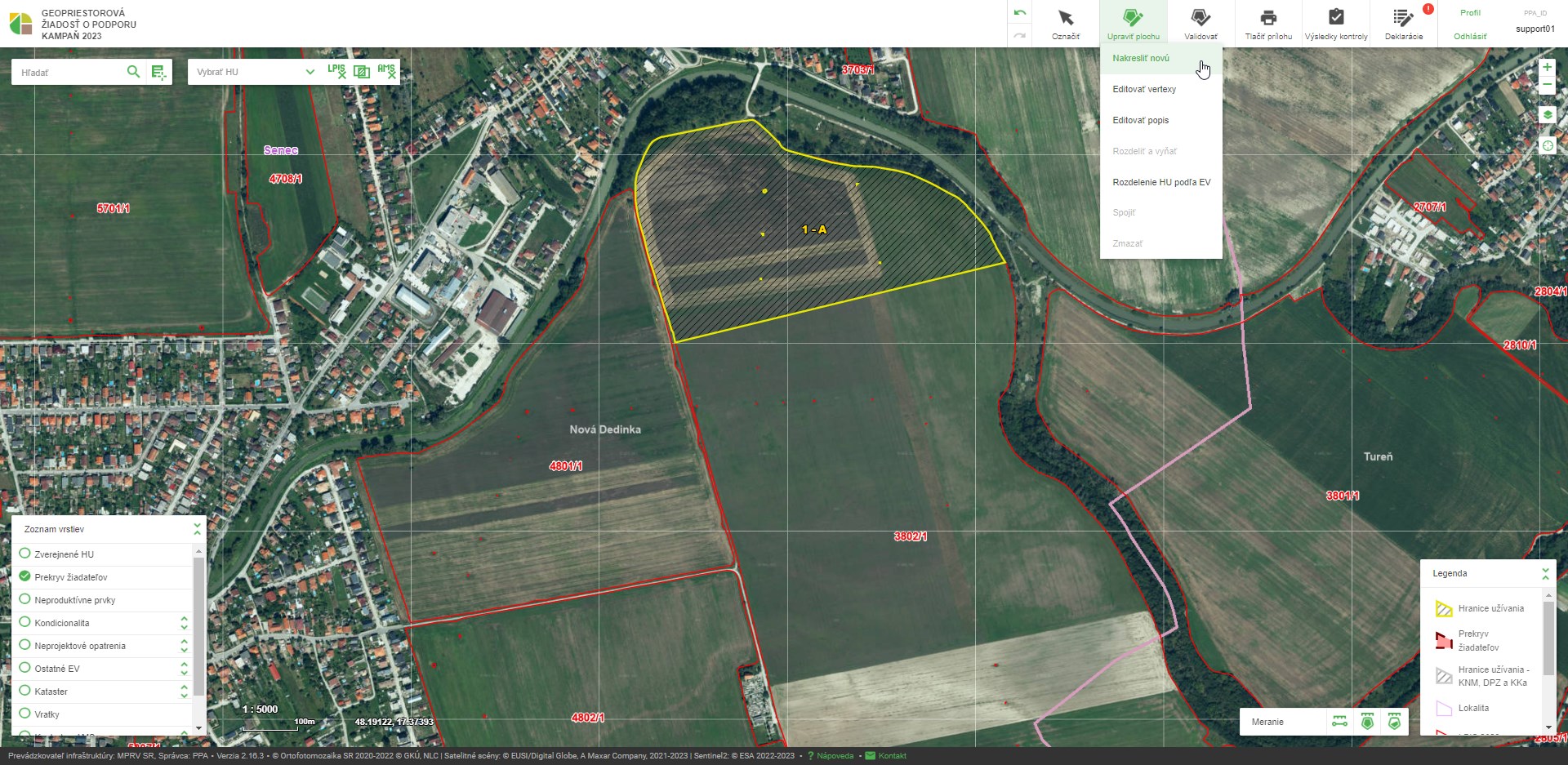Toggle the Kataster layer on
The image size is (1568, 765).
click(x=24, y=691)
